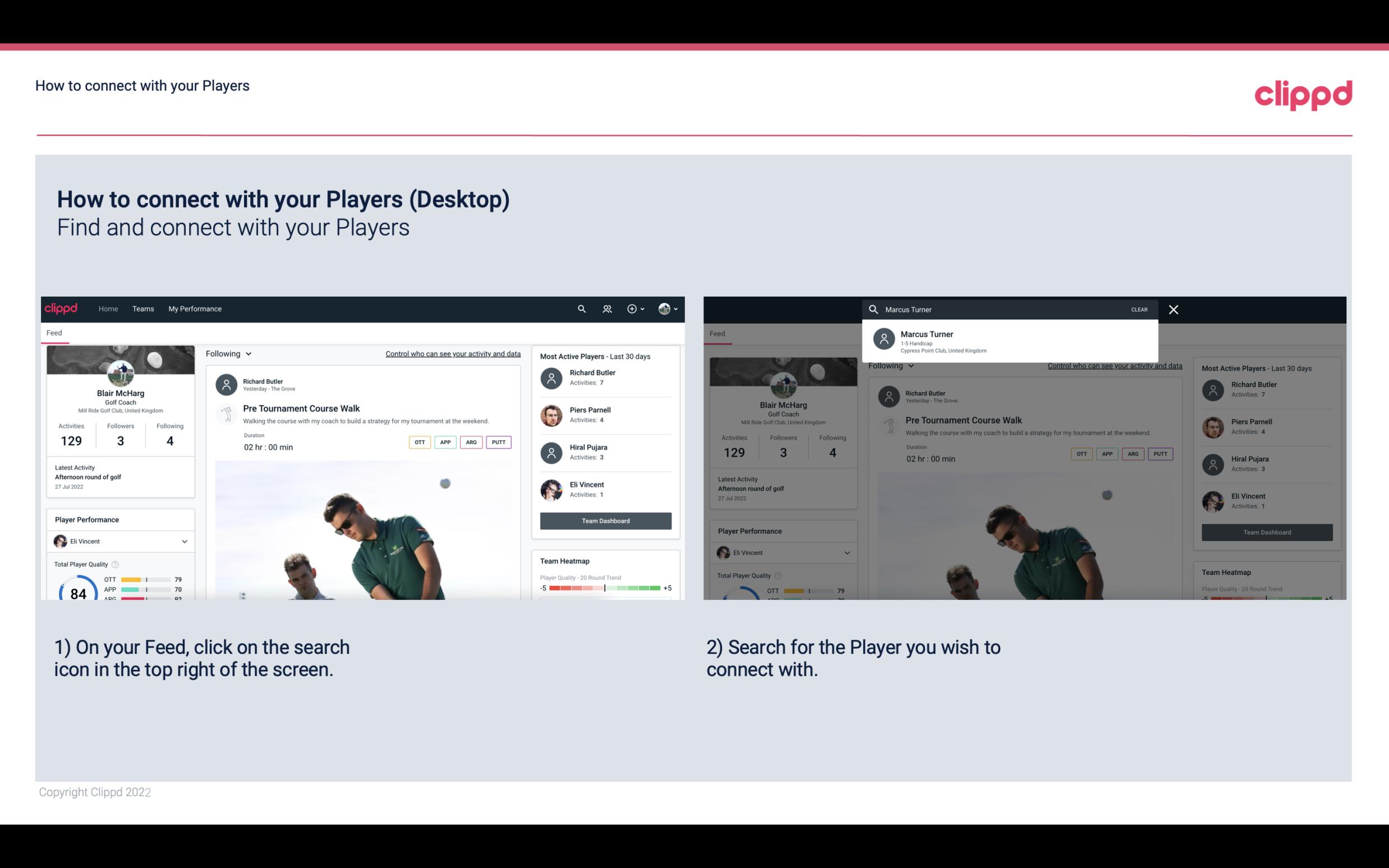Image resolution: width=1389 pixels, height=868 pixels.
Task: Click the people/connections icon in navbar
Action: pyautogui.click(x=606, y=308)
